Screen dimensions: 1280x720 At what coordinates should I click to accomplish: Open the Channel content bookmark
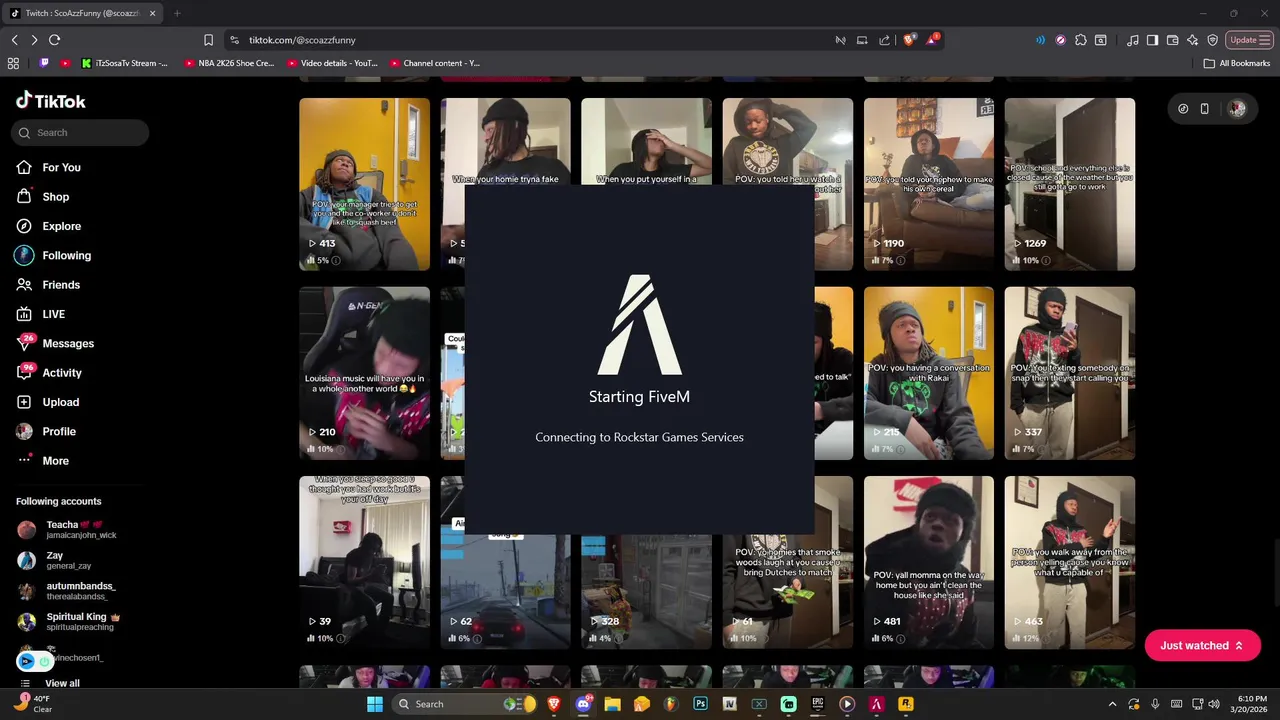(x=434, y=63)
